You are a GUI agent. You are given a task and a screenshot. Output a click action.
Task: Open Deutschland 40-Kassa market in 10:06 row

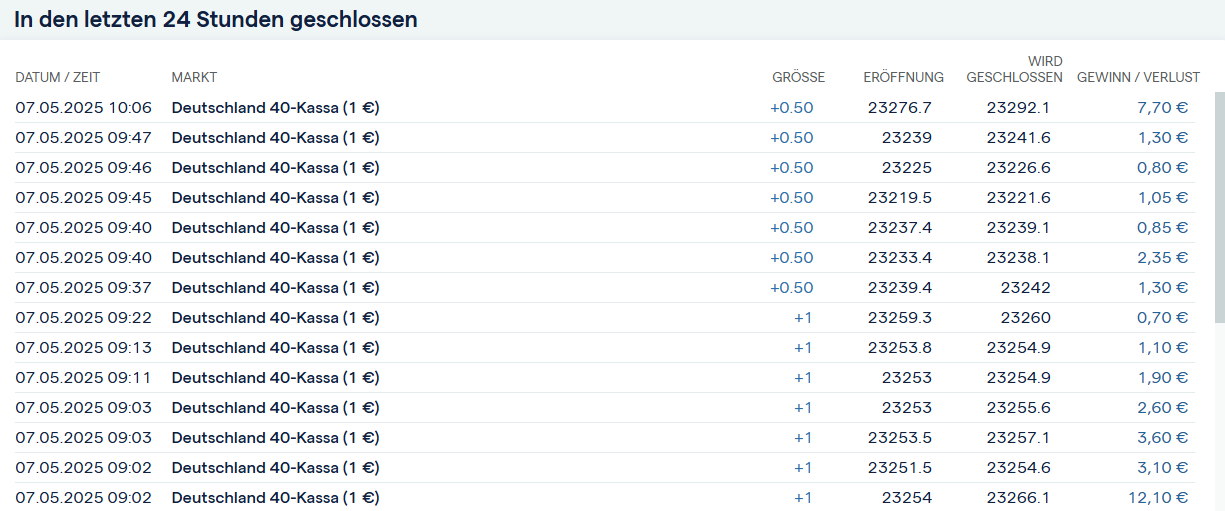[275, 108]
